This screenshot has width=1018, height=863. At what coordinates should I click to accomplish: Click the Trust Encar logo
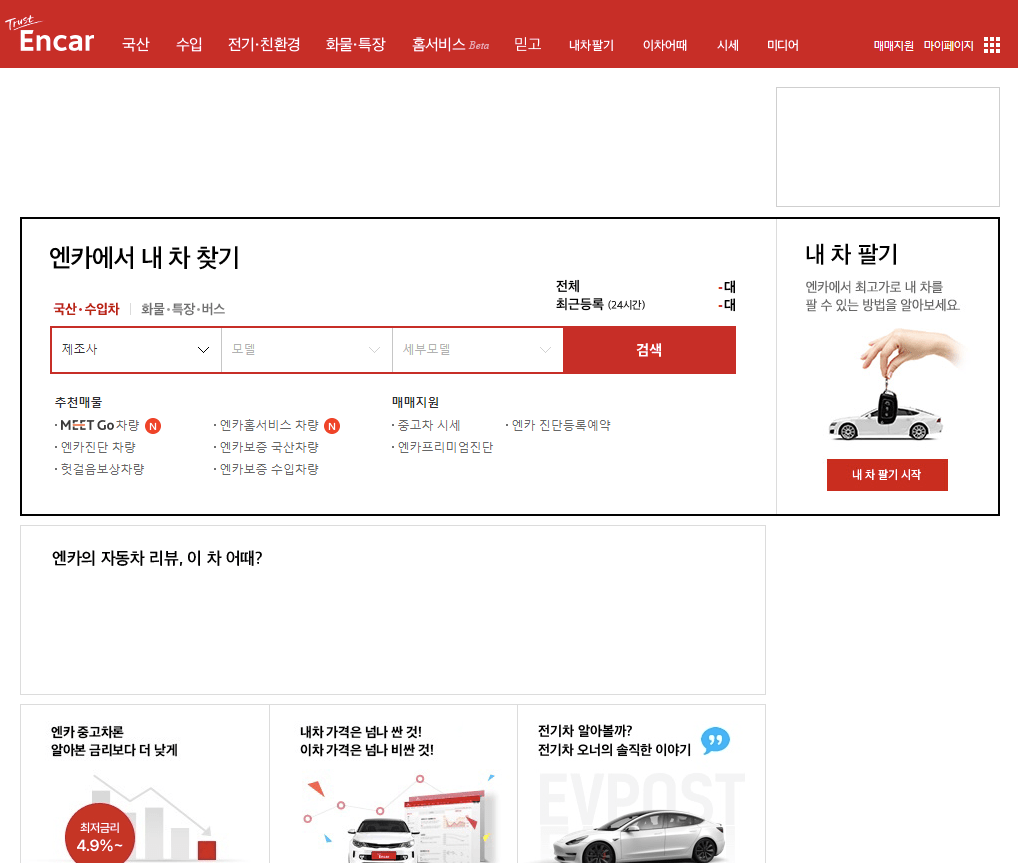49,35
